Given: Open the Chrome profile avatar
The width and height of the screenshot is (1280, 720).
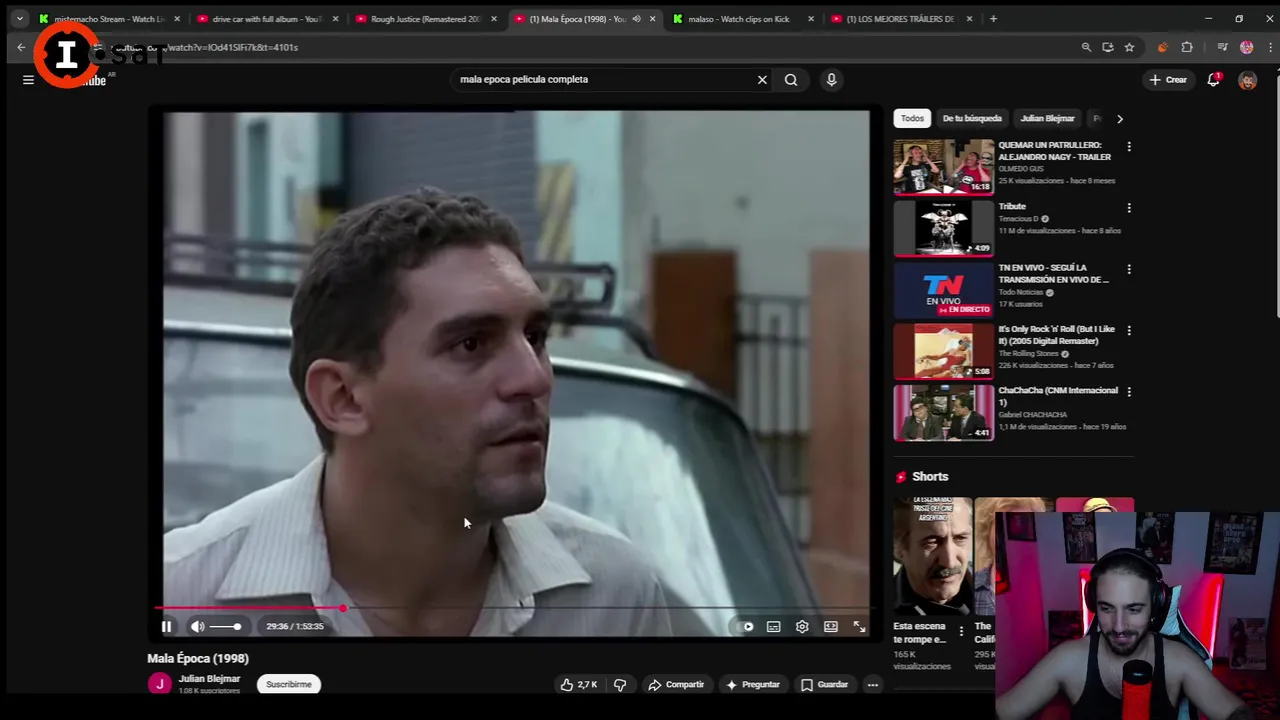Looking at the screenshot, I should (1246, 47).
